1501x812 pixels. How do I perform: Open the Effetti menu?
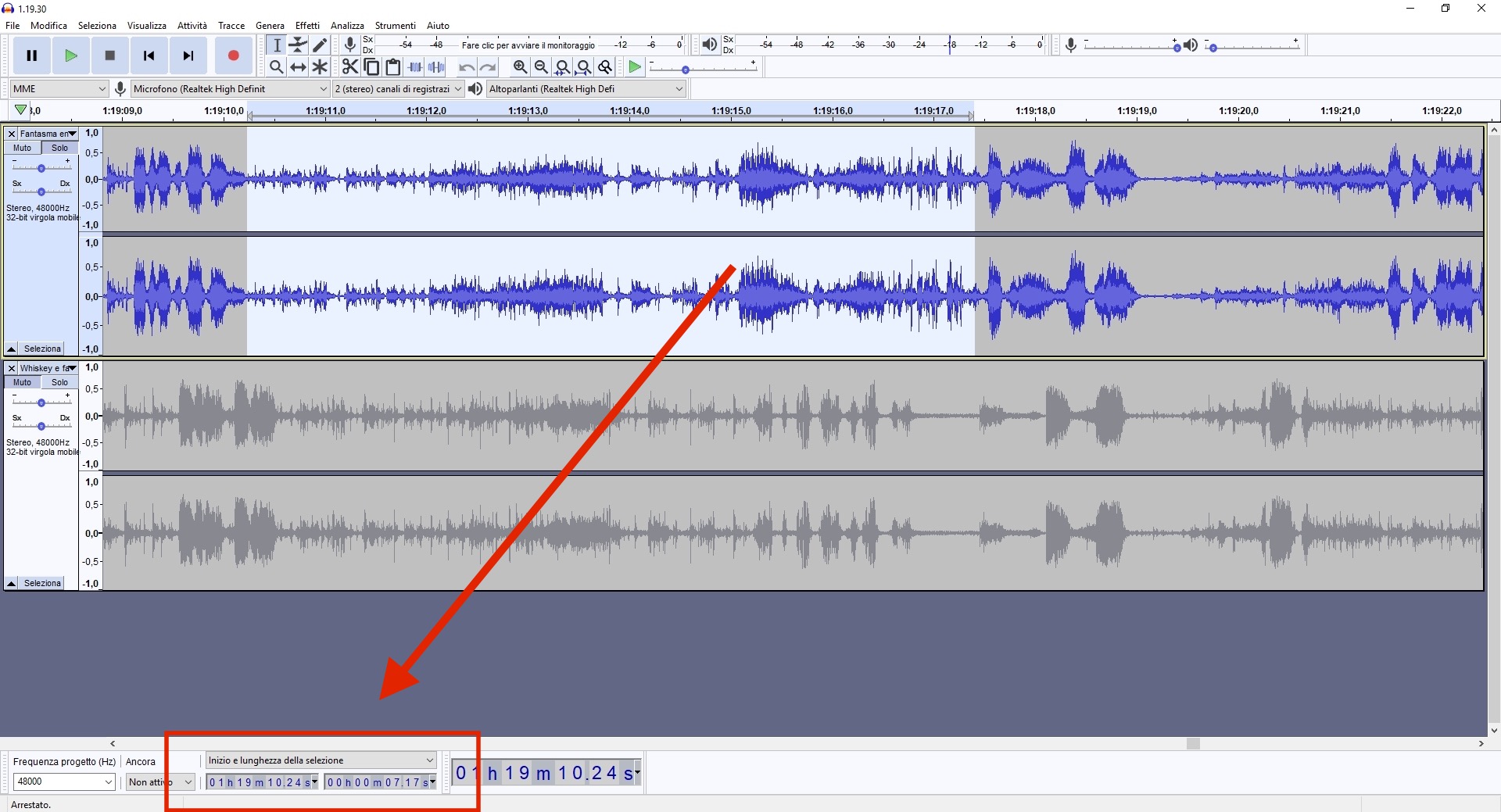click(x=307, y=25)
